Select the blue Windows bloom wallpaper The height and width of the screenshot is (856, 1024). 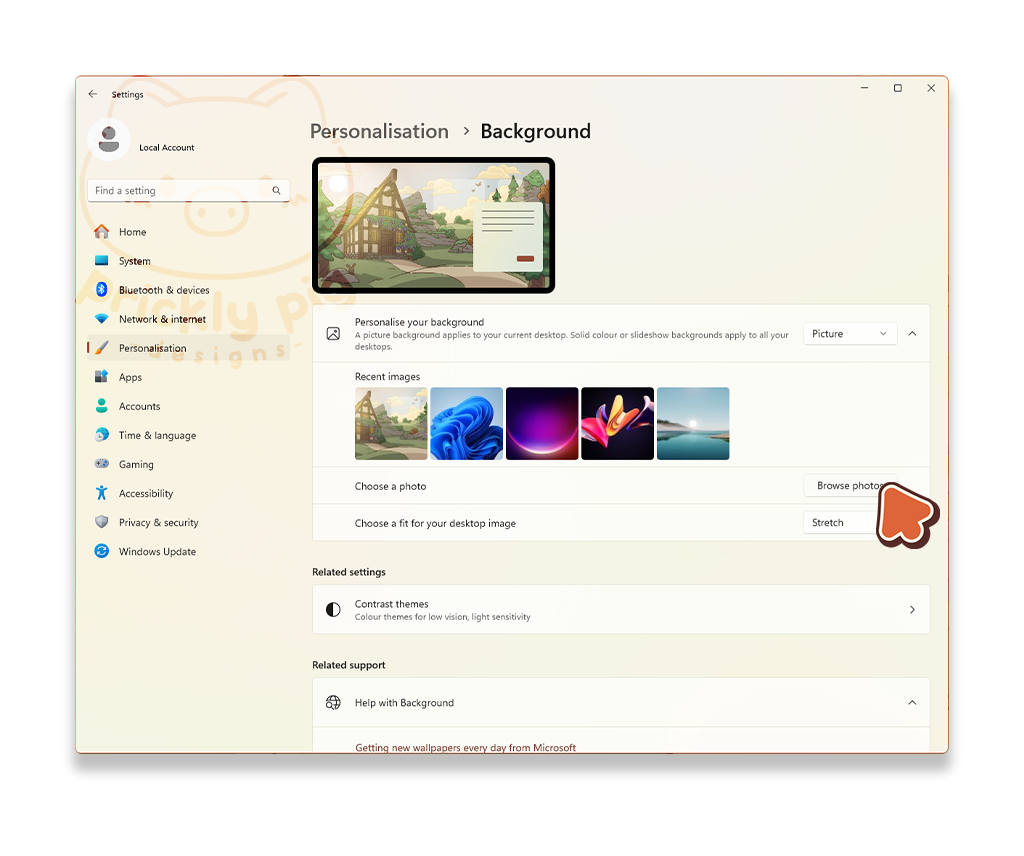466,424
